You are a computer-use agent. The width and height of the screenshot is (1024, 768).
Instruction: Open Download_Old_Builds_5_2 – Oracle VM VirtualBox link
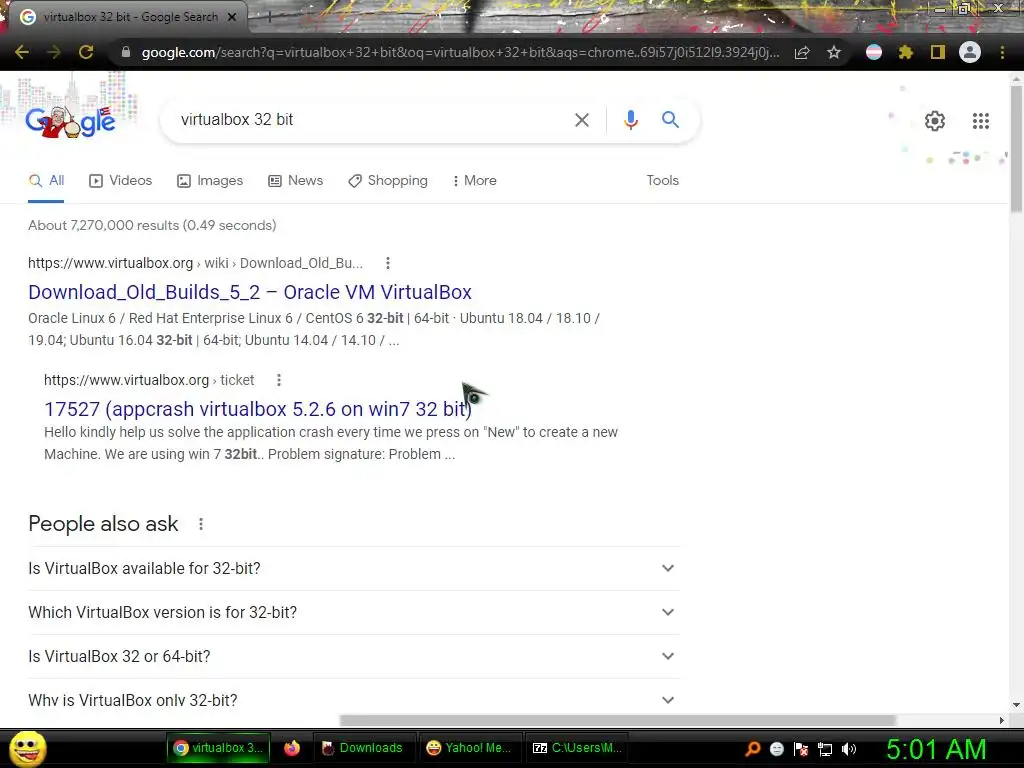coord(249,292)
